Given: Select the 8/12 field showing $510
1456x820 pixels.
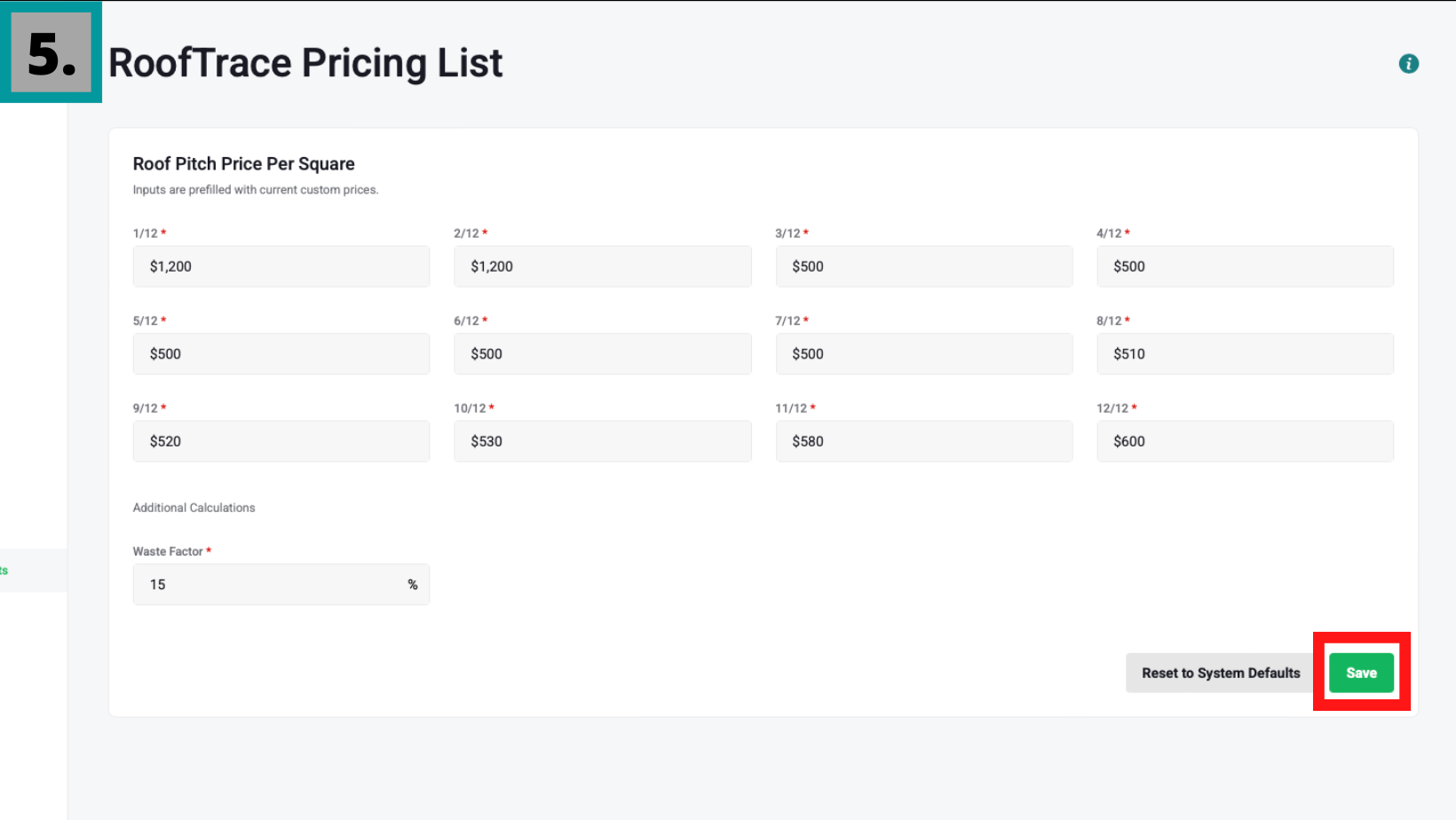Looking at the screenshot, I should click(x=1245, y=354).
